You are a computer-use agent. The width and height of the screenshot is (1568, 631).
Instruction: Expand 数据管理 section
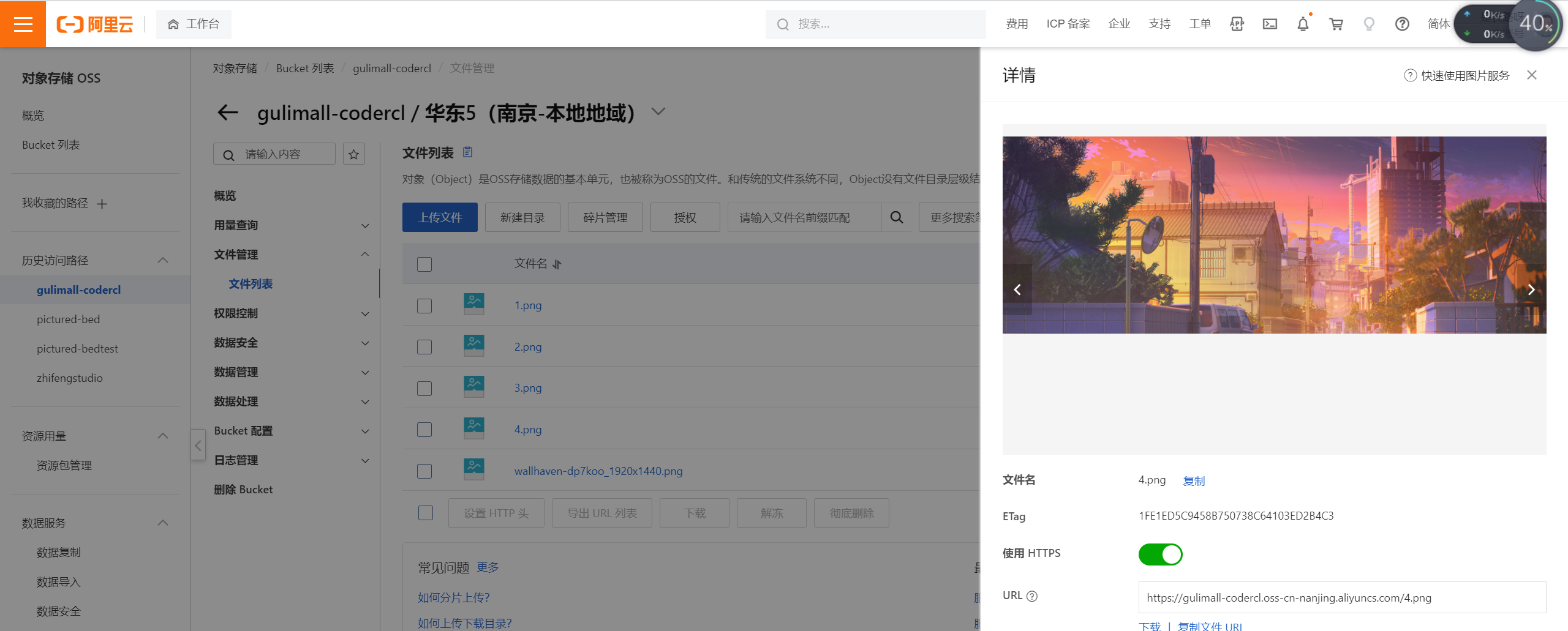365,373
